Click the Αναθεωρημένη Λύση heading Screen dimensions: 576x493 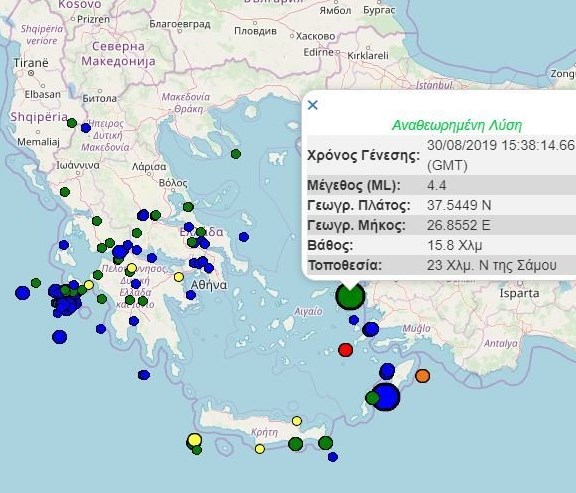click(x=457, y=125)
